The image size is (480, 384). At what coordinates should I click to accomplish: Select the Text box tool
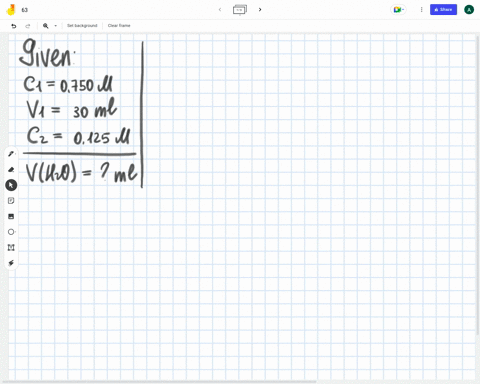click(11, 247)
